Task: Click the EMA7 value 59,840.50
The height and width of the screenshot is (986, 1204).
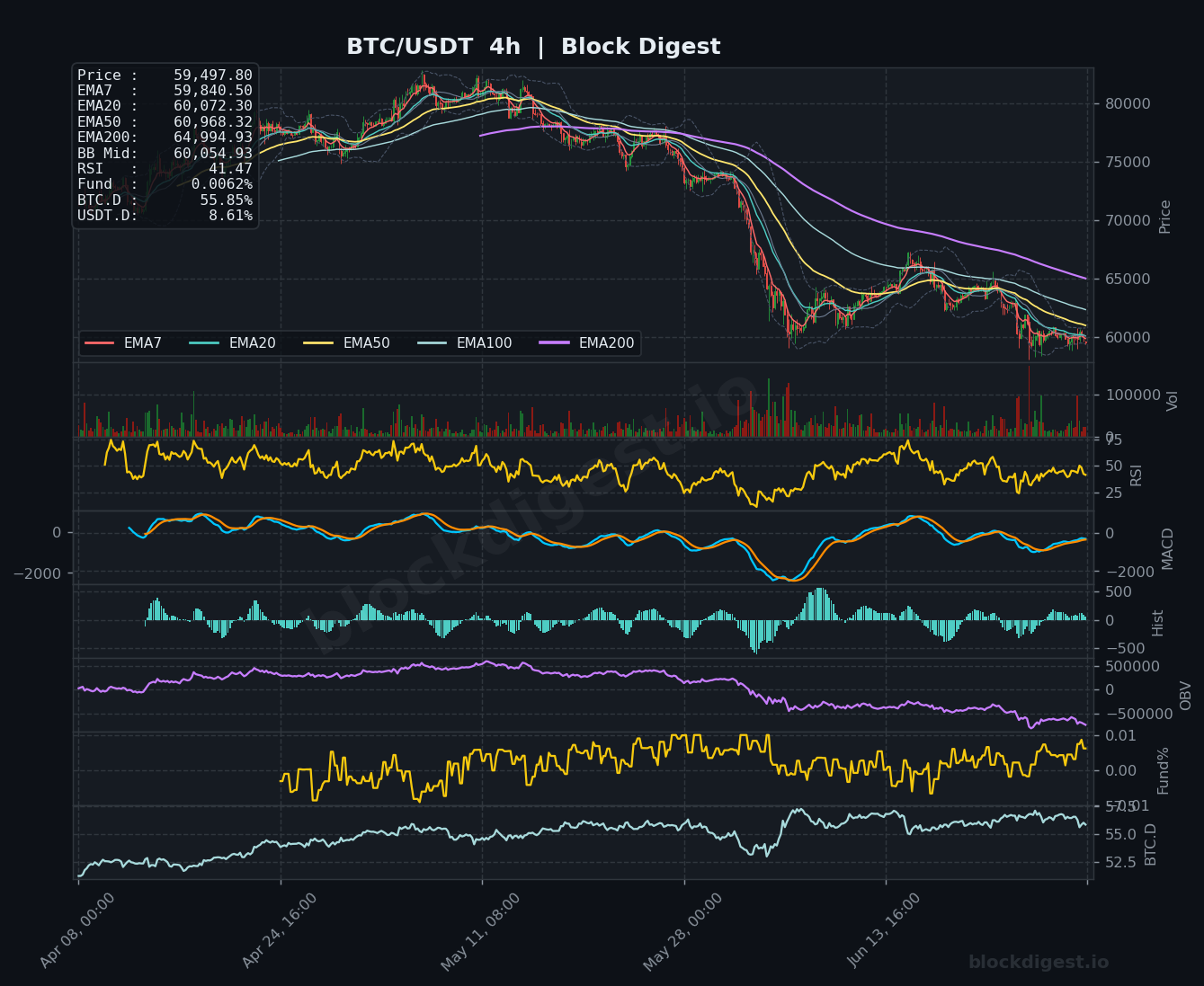Action: coord(213,91)
